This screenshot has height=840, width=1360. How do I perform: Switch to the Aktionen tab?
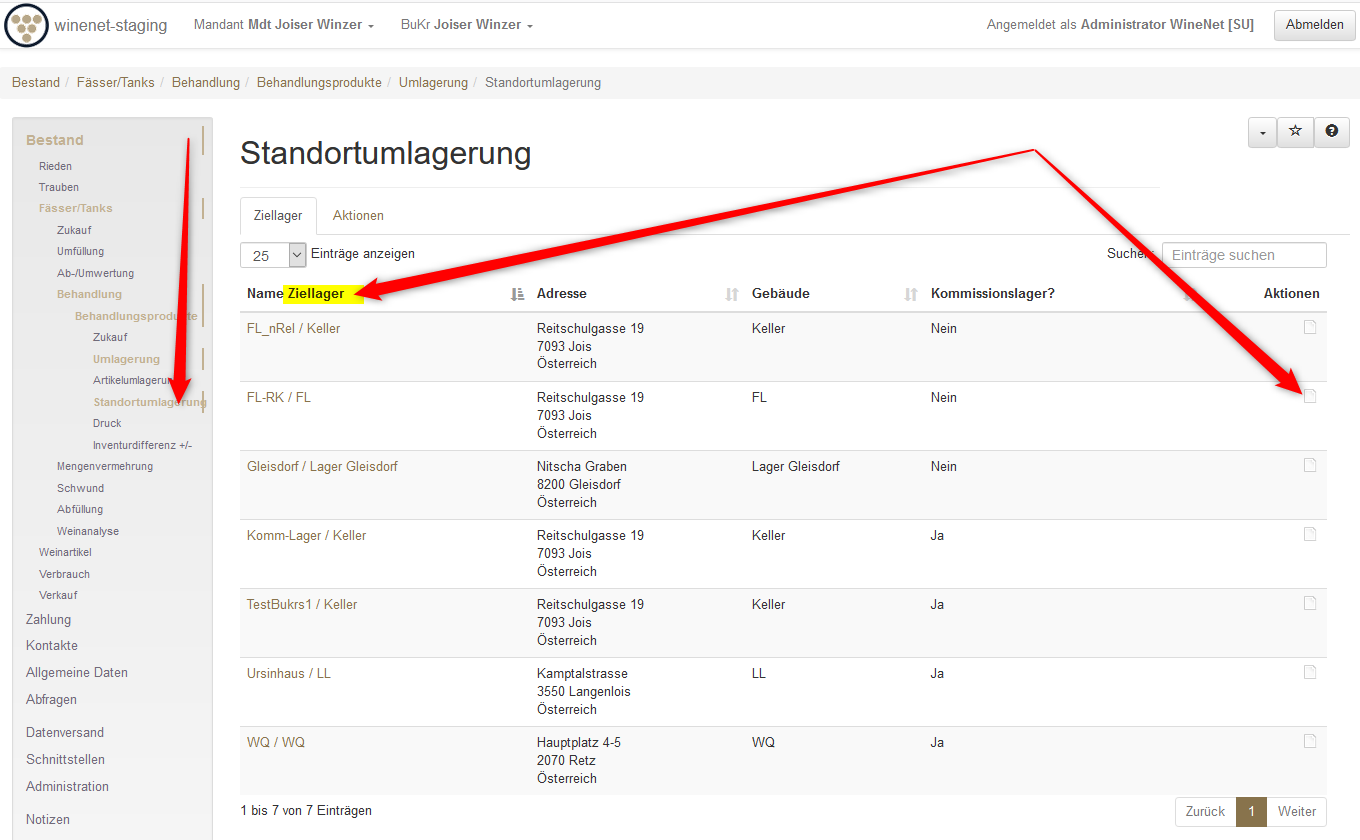[x=358, y=216]
